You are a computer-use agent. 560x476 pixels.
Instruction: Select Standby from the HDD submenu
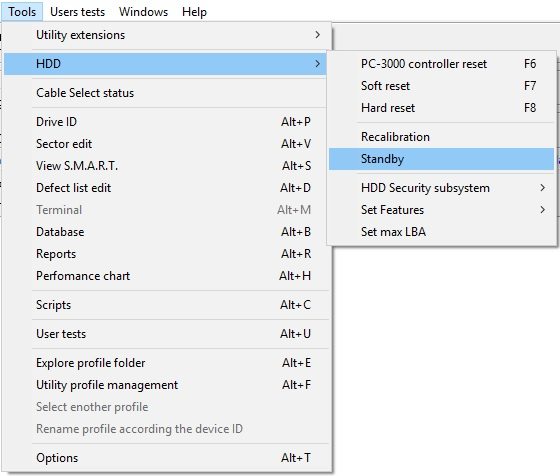click(441, 159)
